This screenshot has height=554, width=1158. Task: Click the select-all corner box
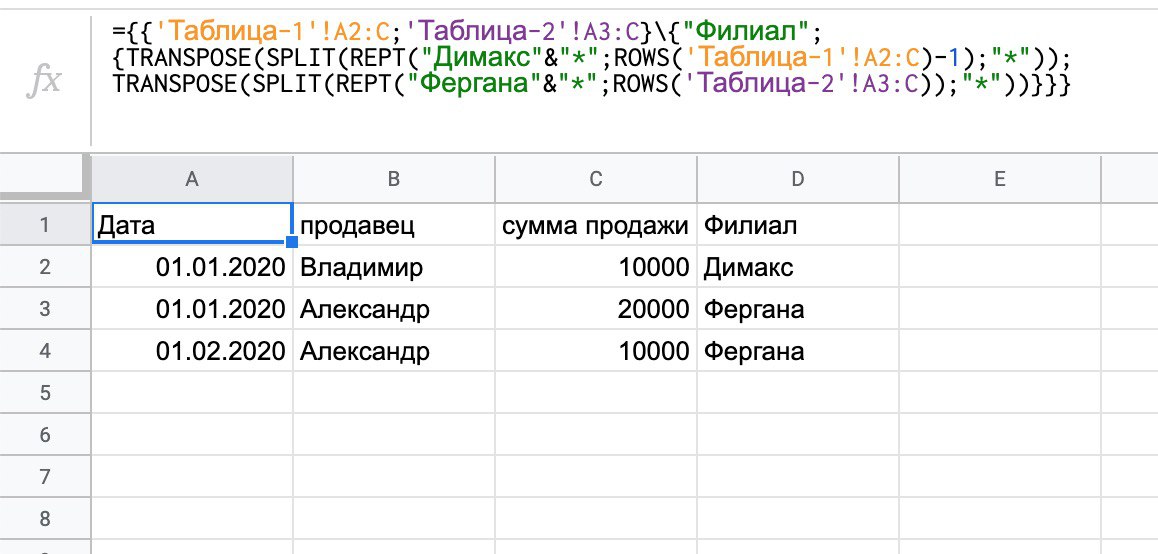pos(45,178)
